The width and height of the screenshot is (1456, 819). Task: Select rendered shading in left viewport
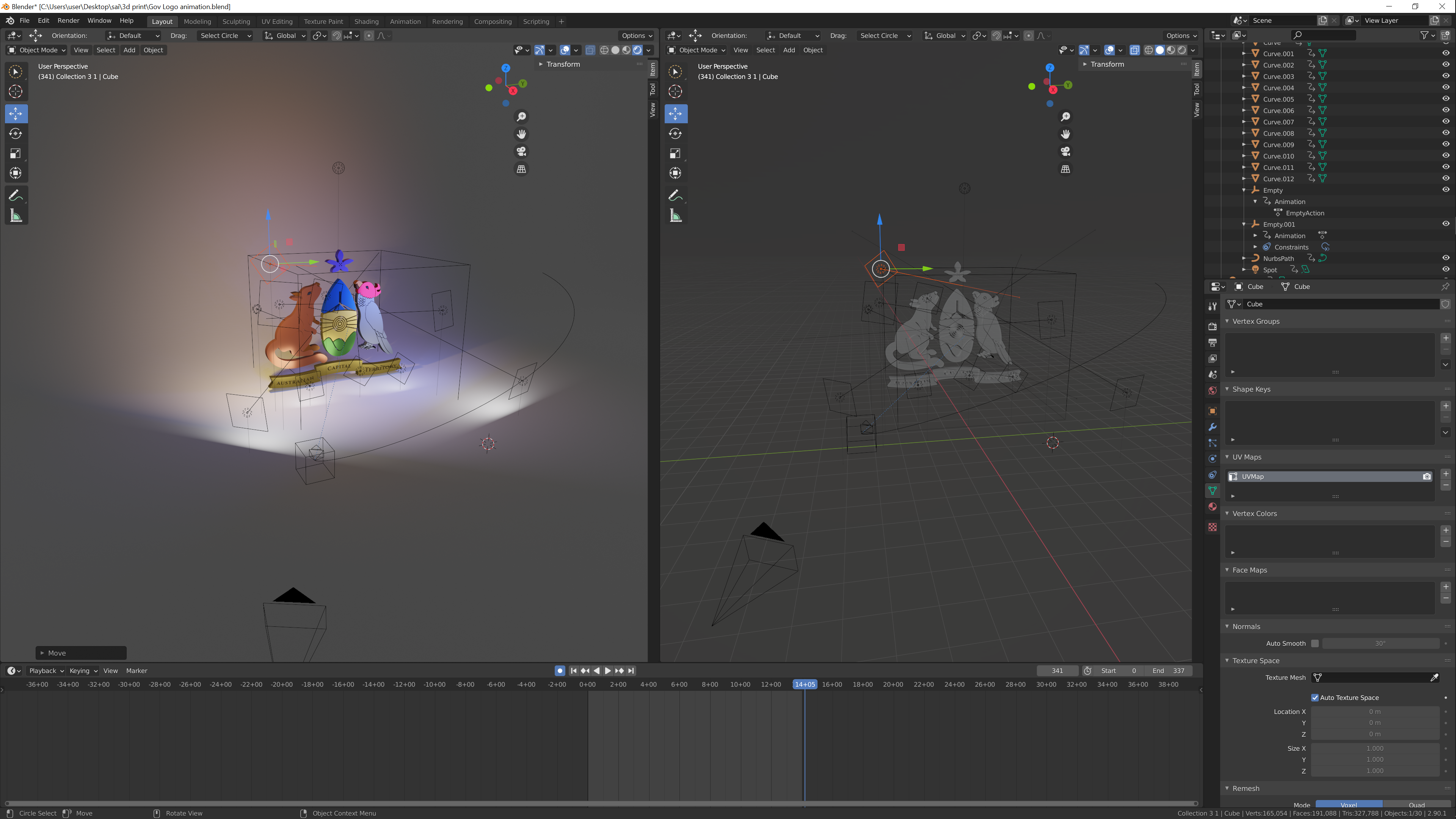(637, 50)
